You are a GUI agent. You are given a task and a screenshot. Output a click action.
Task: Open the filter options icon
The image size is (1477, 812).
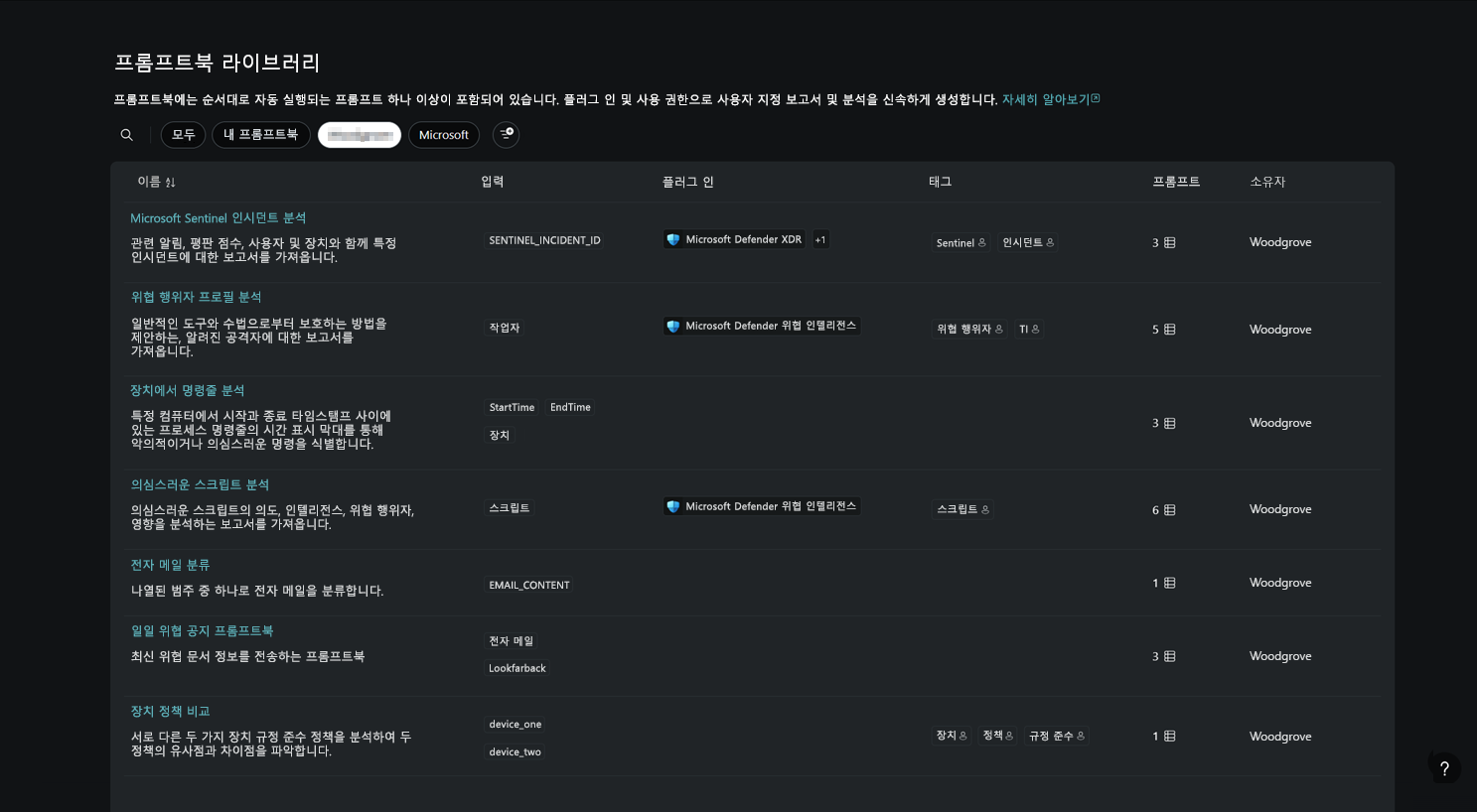click(507, 134)
